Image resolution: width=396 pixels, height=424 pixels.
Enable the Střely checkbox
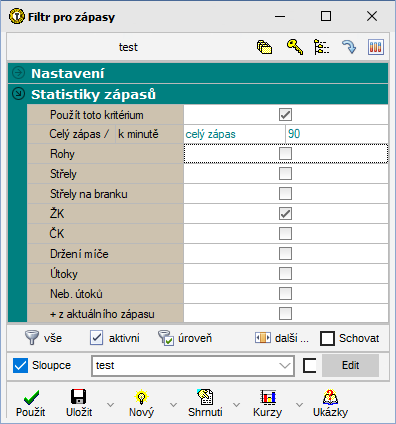tap(285, 174)
